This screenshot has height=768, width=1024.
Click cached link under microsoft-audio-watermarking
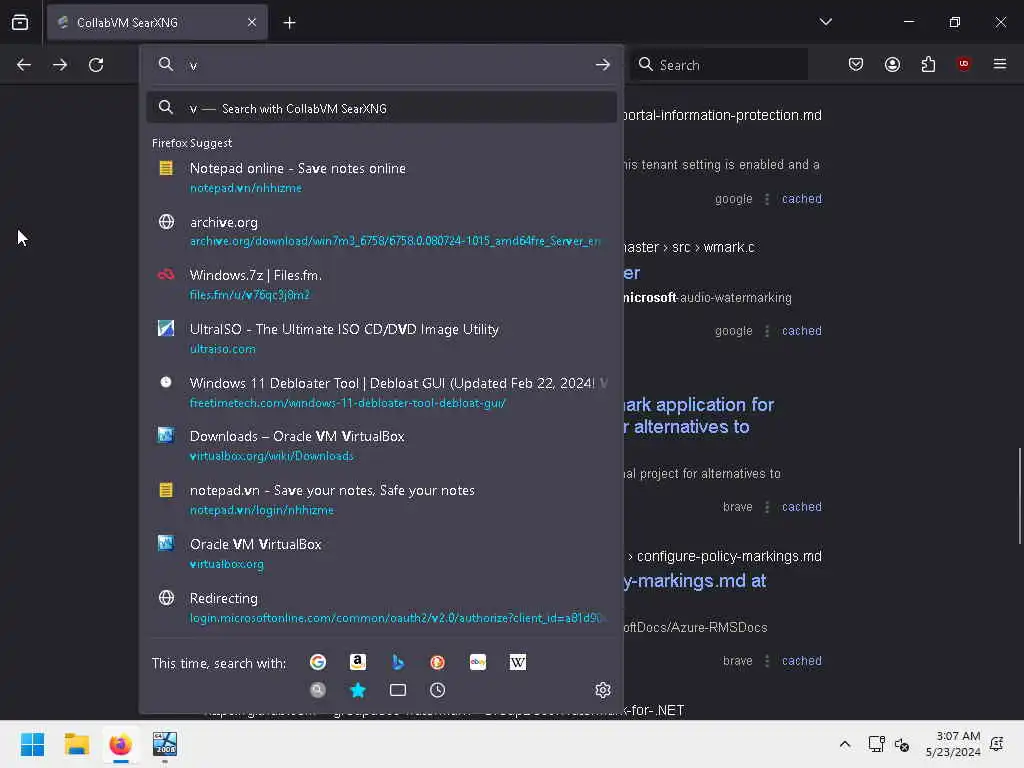pyautogui.click(x=801, y=330)
